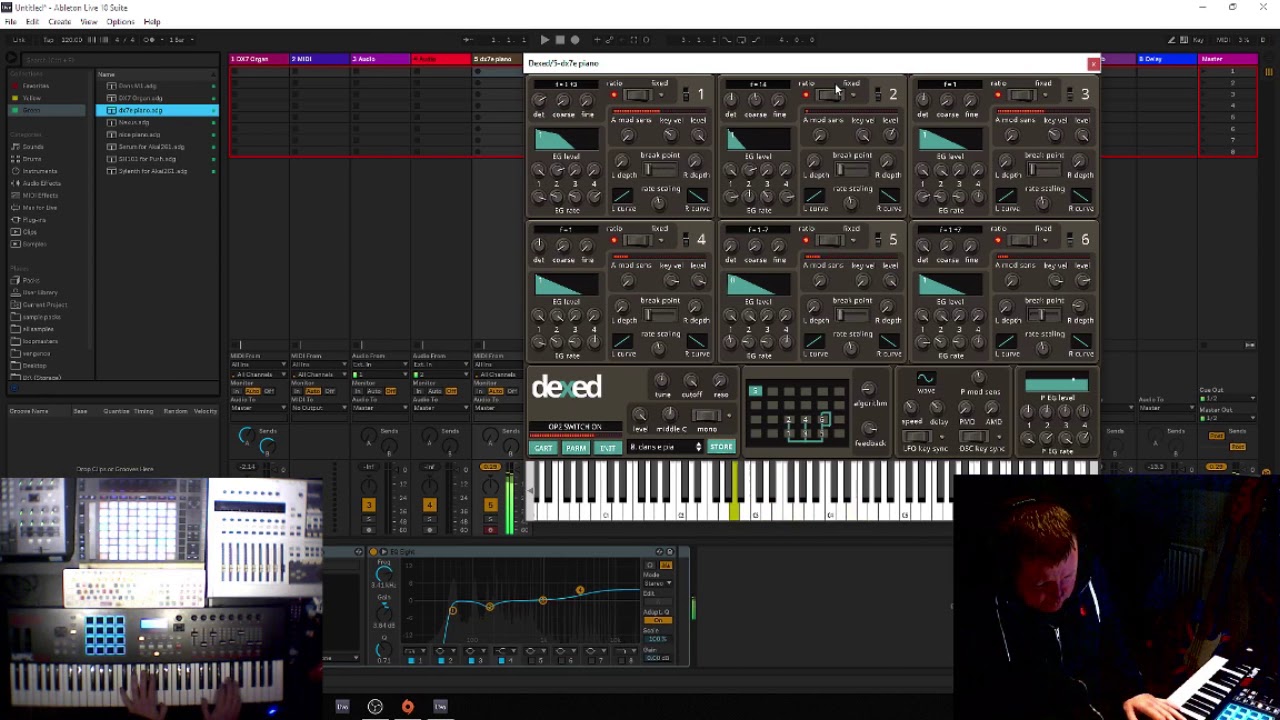Image resolution: width=1280 pixels, height=720 pixels.
Task: Close the Dexed plug-in window
Action: (1093, 64)
